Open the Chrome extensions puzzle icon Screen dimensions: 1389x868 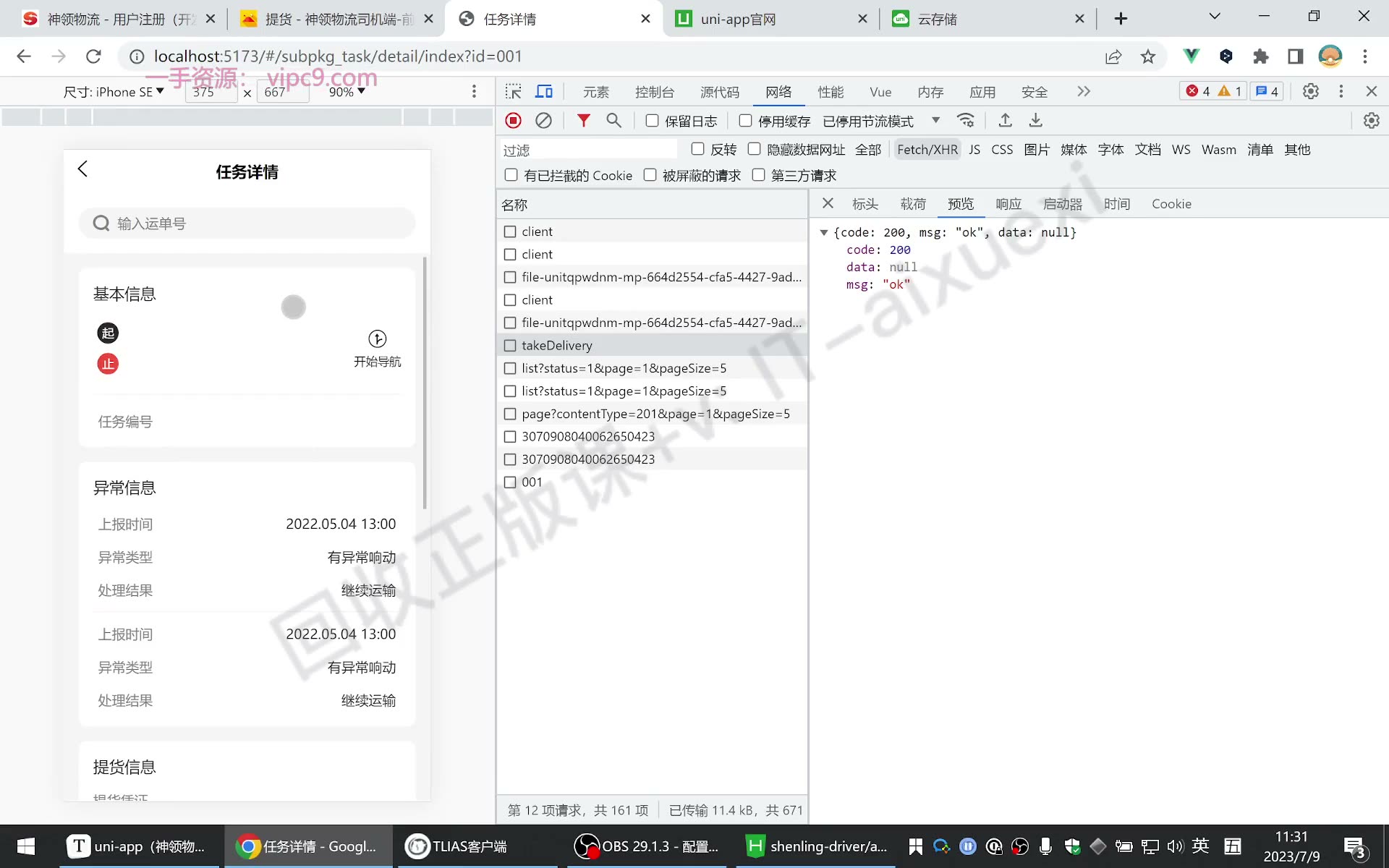pyautogui.click(x=1261, y=56)
